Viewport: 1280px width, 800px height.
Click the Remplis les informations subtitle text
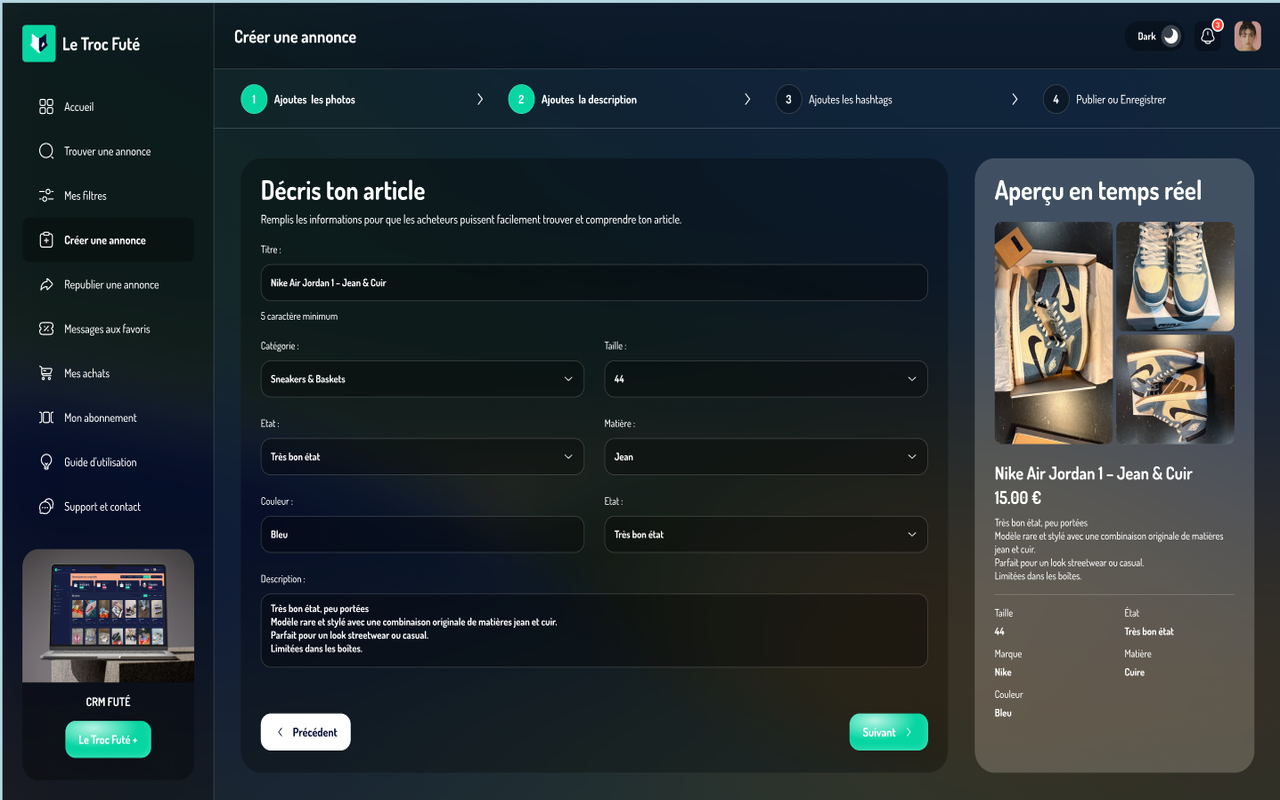click(x=471, y=219)
